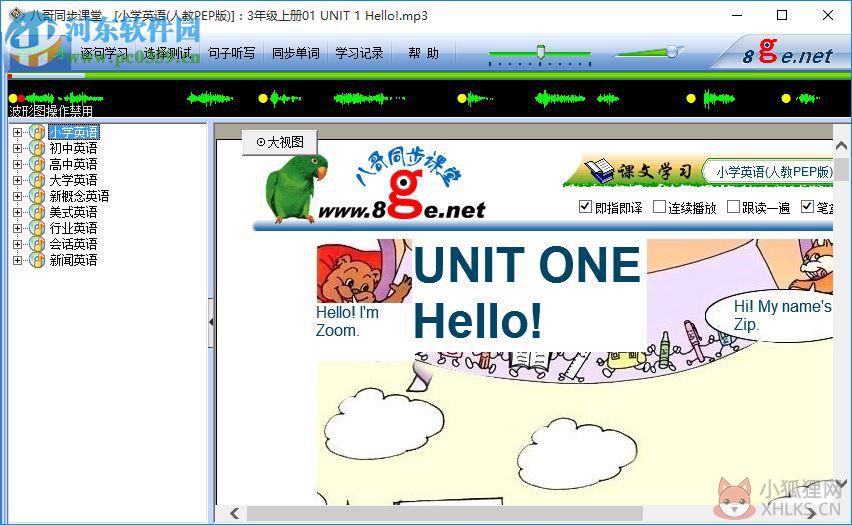Viewport: 852px width, 525px height.
Task: Expand the 大学英语 tree node
Action: [17, 180]
